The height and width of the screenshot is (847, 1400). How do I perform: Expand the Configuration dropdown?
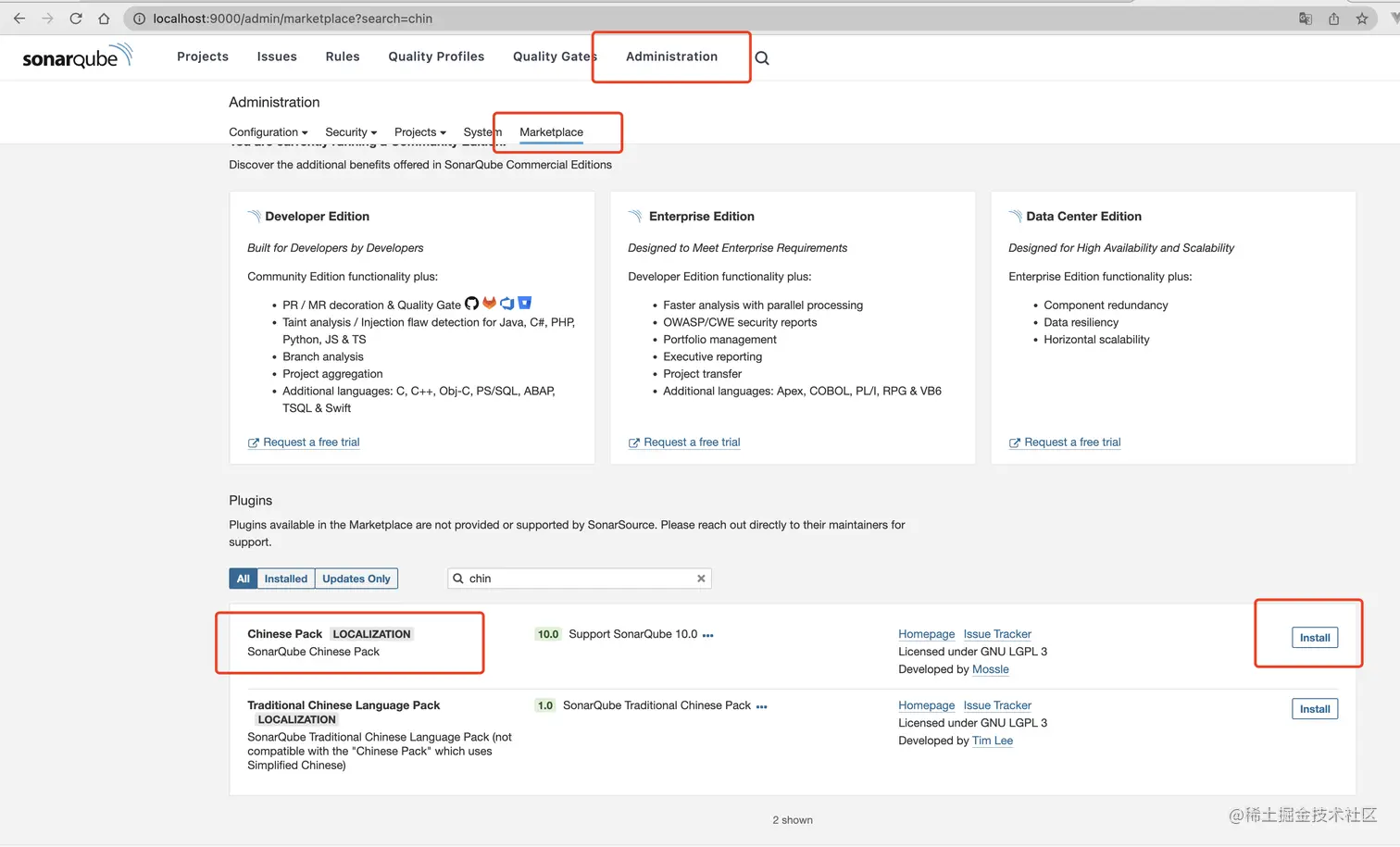(268, 132)
